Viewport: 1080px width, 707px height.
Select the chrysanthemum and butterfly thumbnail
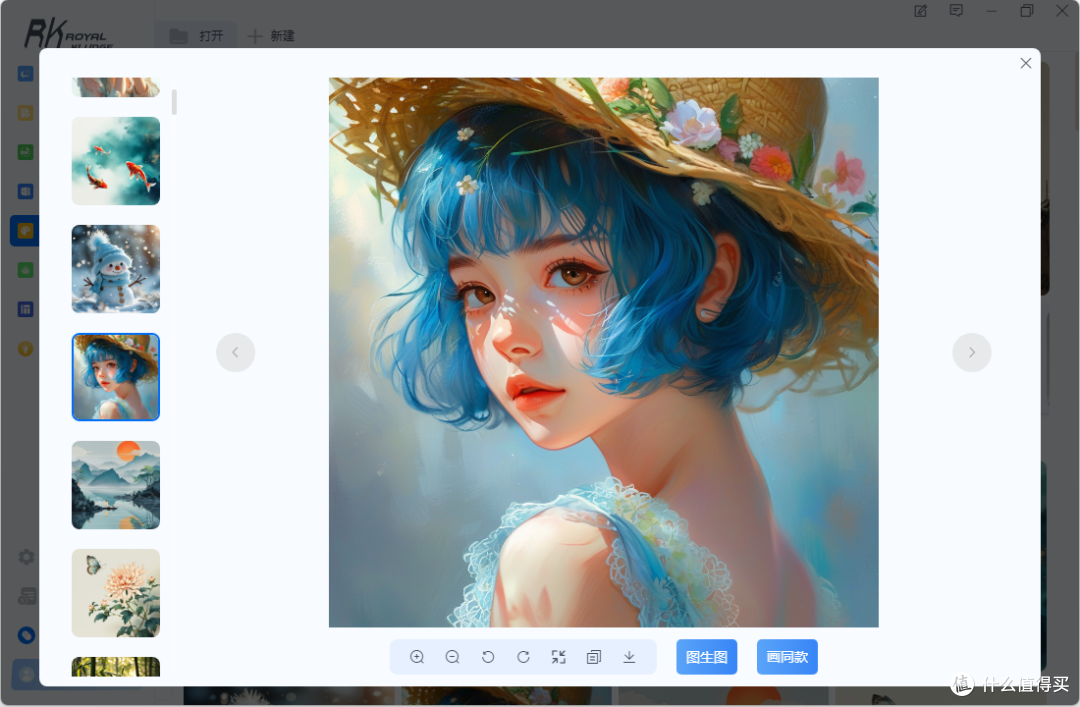[x=116, y=593]
